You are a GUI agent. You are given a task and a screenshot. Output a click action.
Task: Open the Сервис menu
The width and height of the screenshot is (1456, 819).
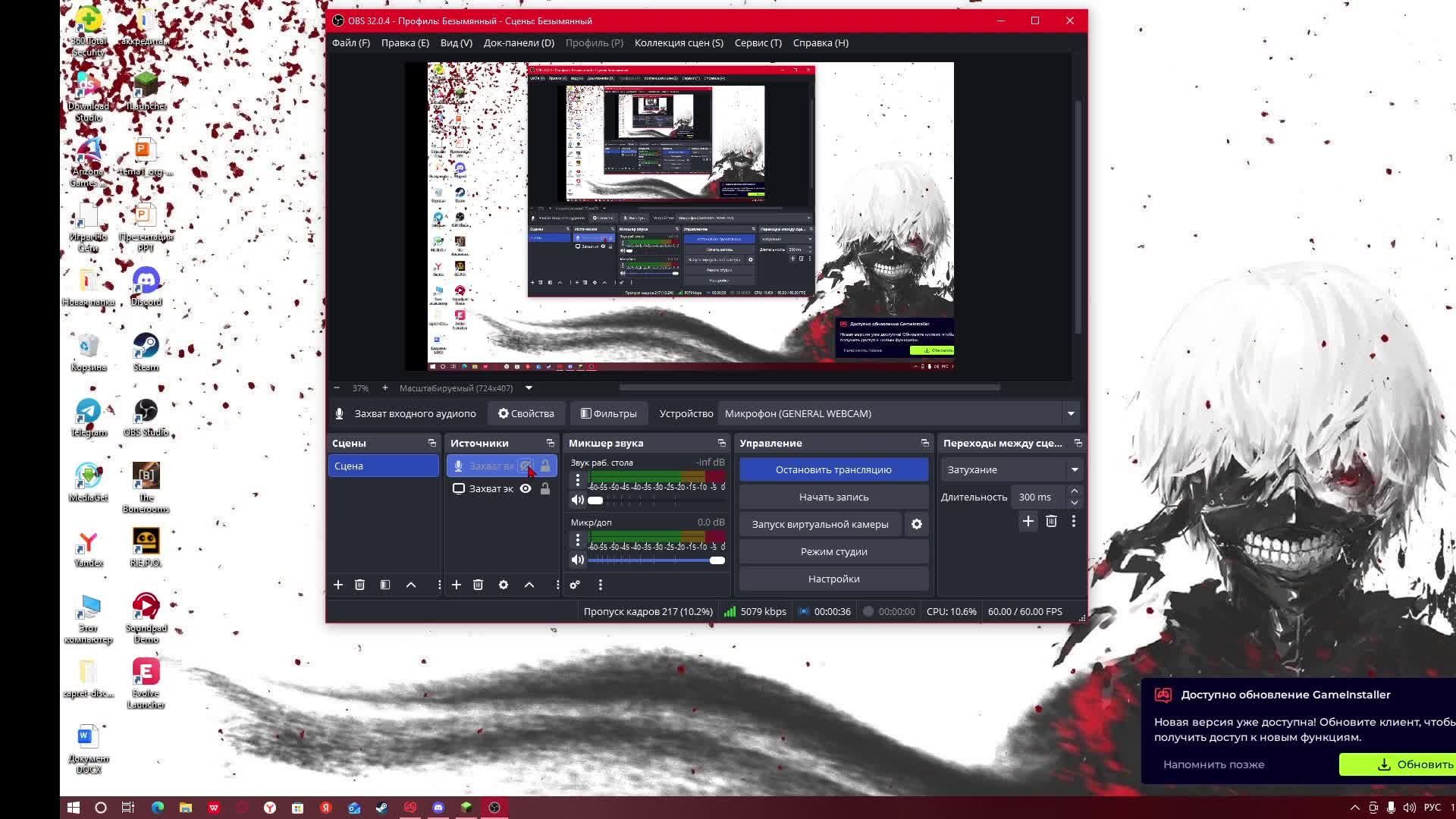click(758, 42)
